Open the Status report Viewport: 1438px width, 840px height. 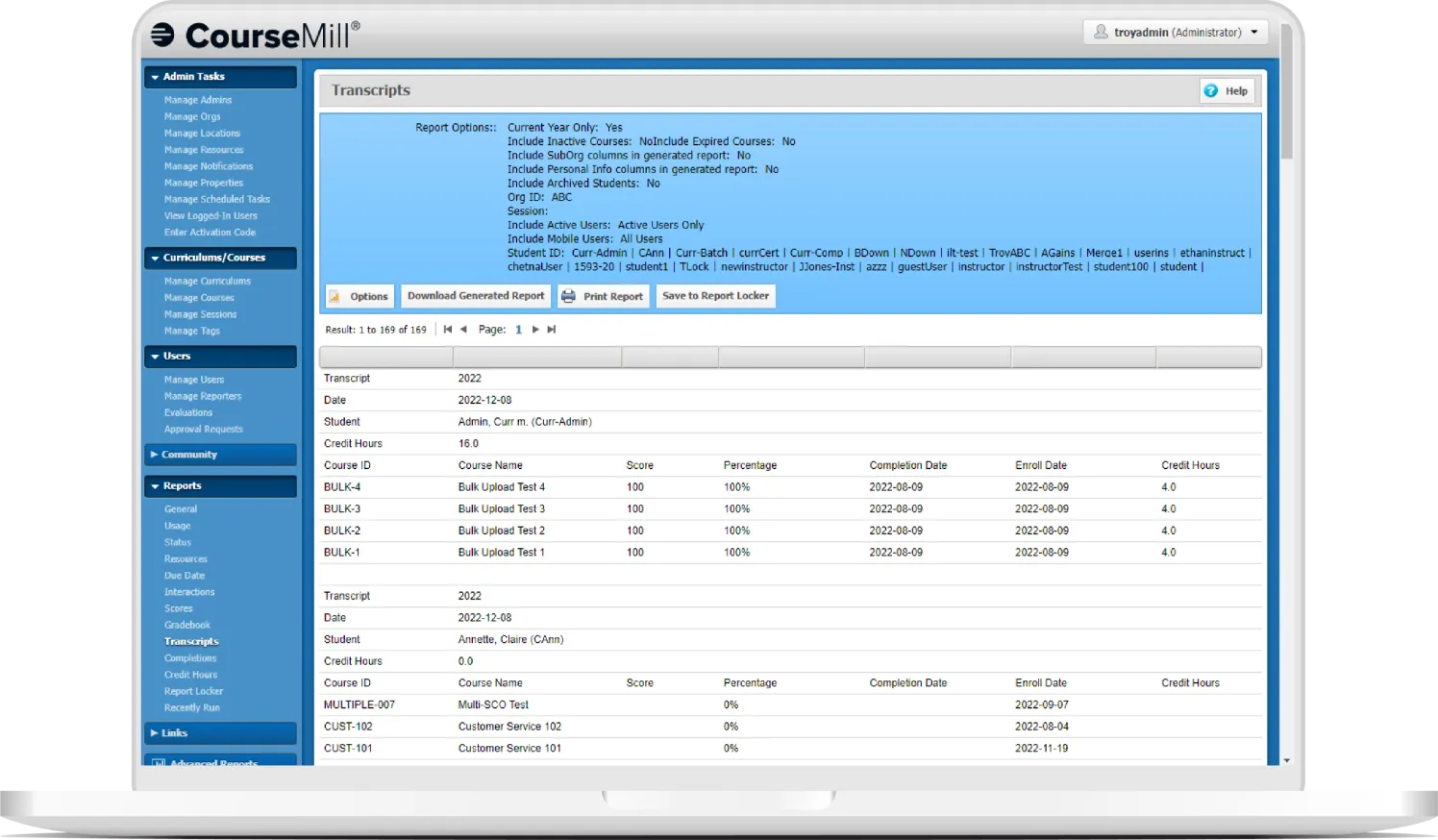178,542
